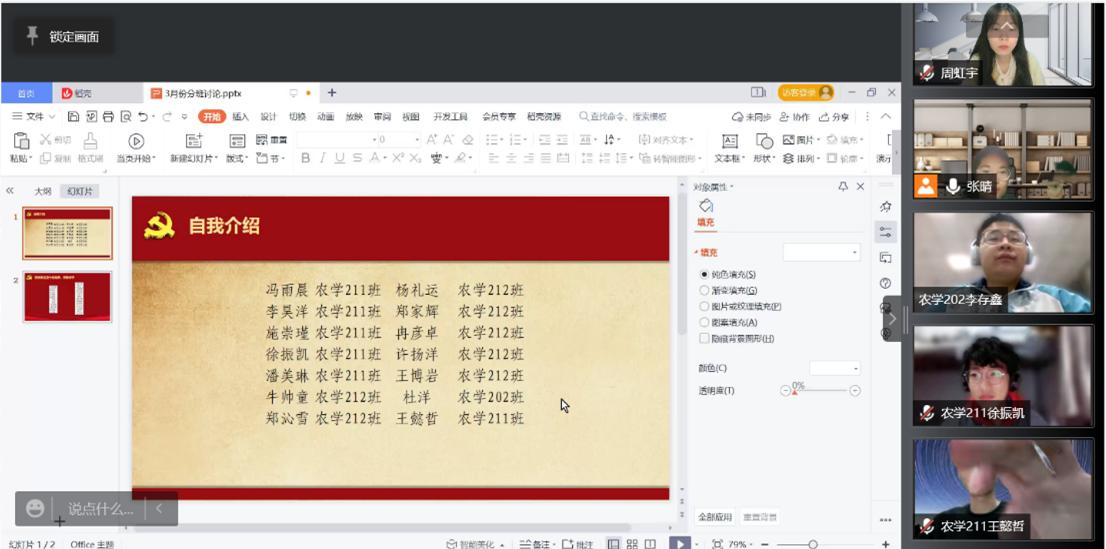This screenshot has height=549, width=1106.
Task: Click the bold formatting icon
Action: tap(306, 158)
